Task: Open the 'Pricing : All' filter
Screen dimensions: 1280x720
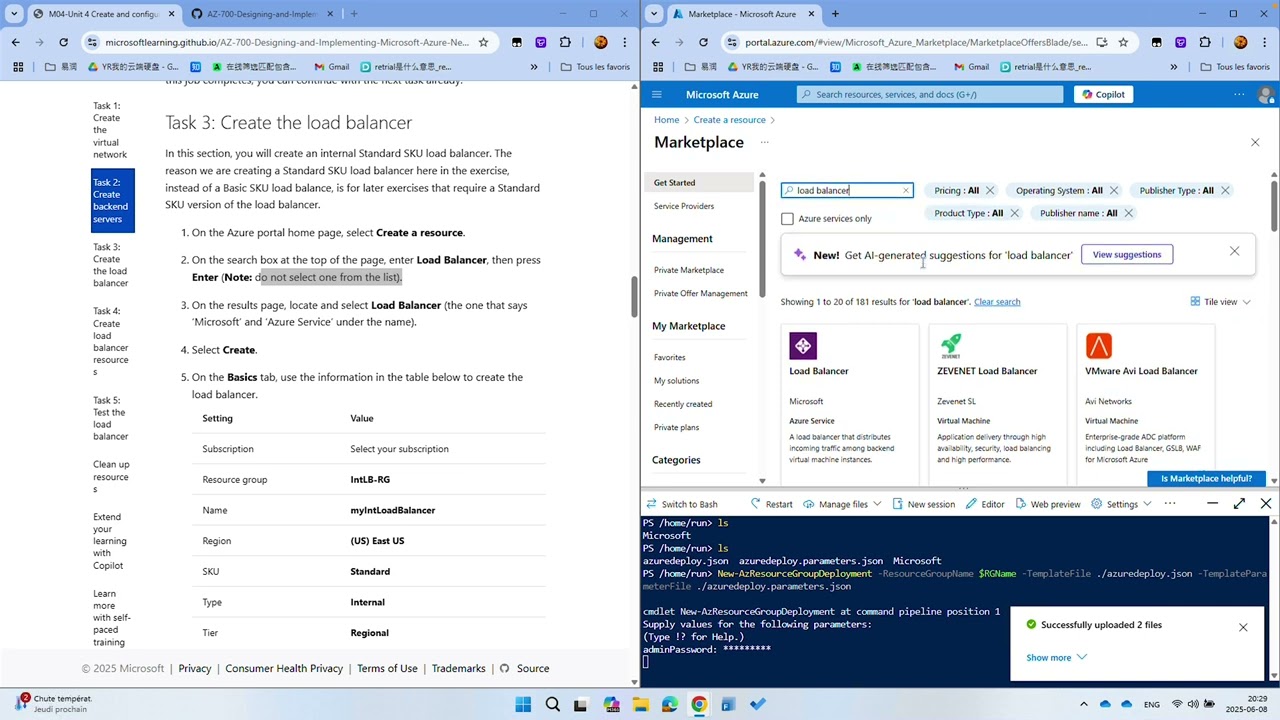Action: coord(957,190)
